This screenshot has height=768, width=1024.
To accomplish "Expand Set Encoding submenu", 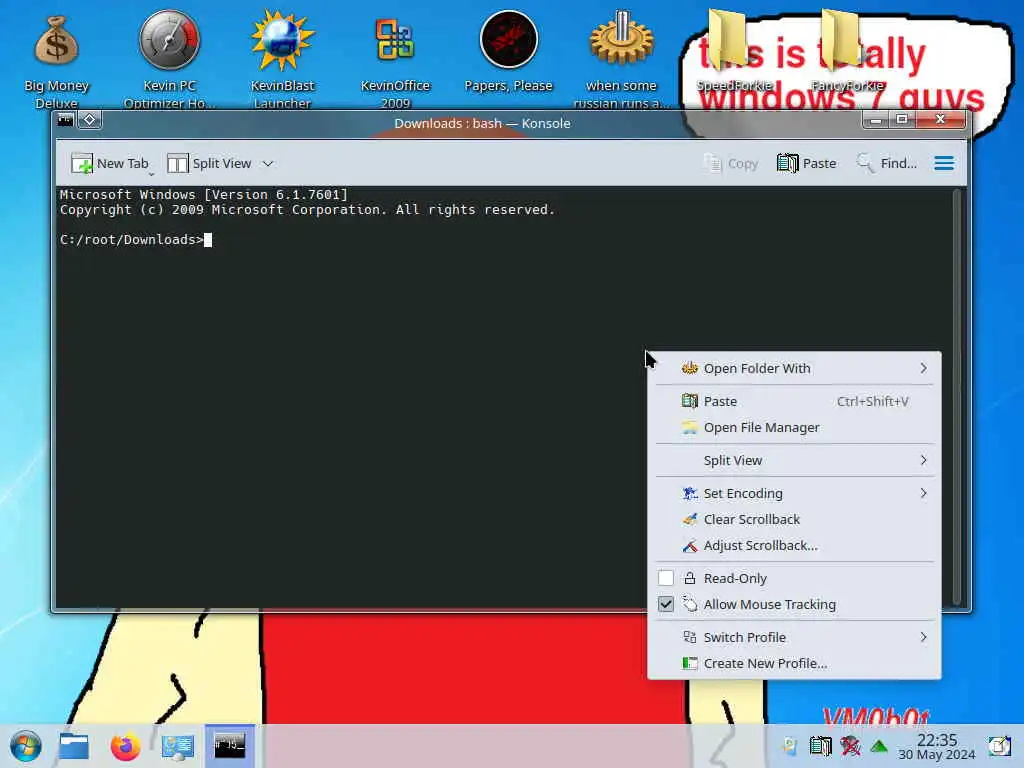I will [x=793, y=493].
